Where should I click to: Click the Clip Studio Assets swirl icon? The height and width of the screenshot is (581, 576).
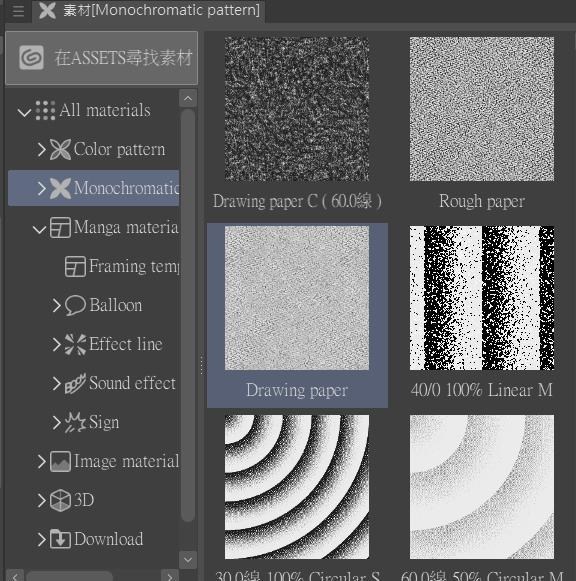31,58
